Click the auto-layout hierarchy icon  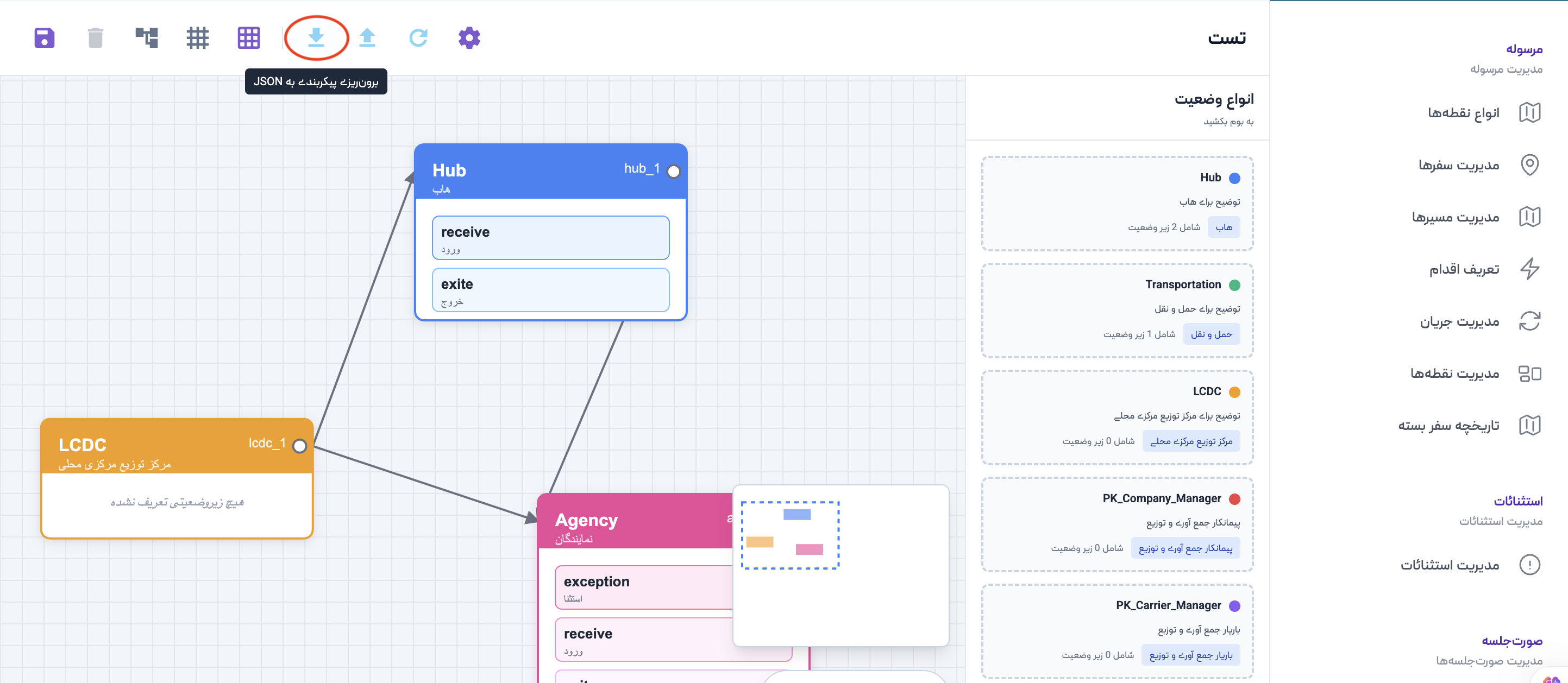147,37
